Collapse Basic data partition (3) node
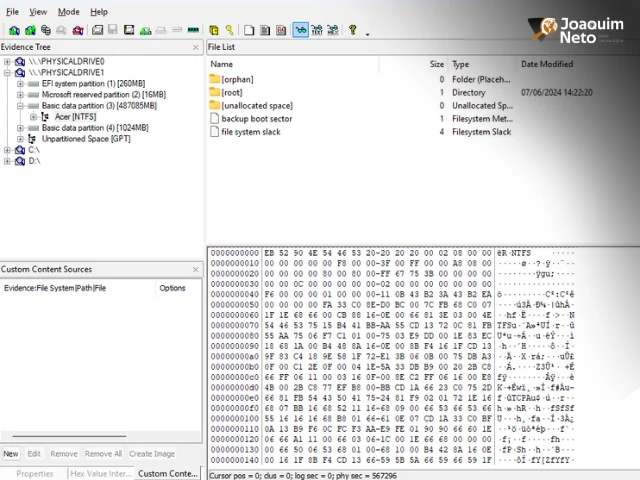Image resolution: width=640 pixels, height=480 pixels. click(20, 106)
